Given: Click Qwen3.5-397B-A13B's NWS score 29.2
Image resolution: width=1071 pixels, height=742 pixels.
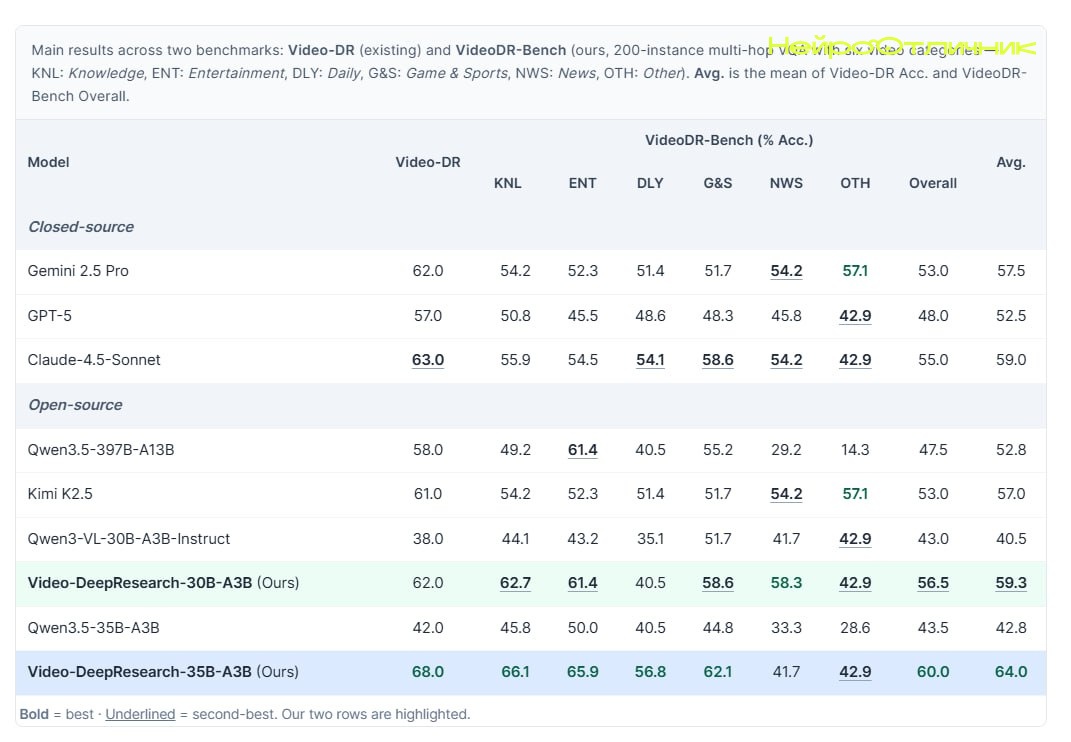Looking at the screenshot, I should [786, 450].
